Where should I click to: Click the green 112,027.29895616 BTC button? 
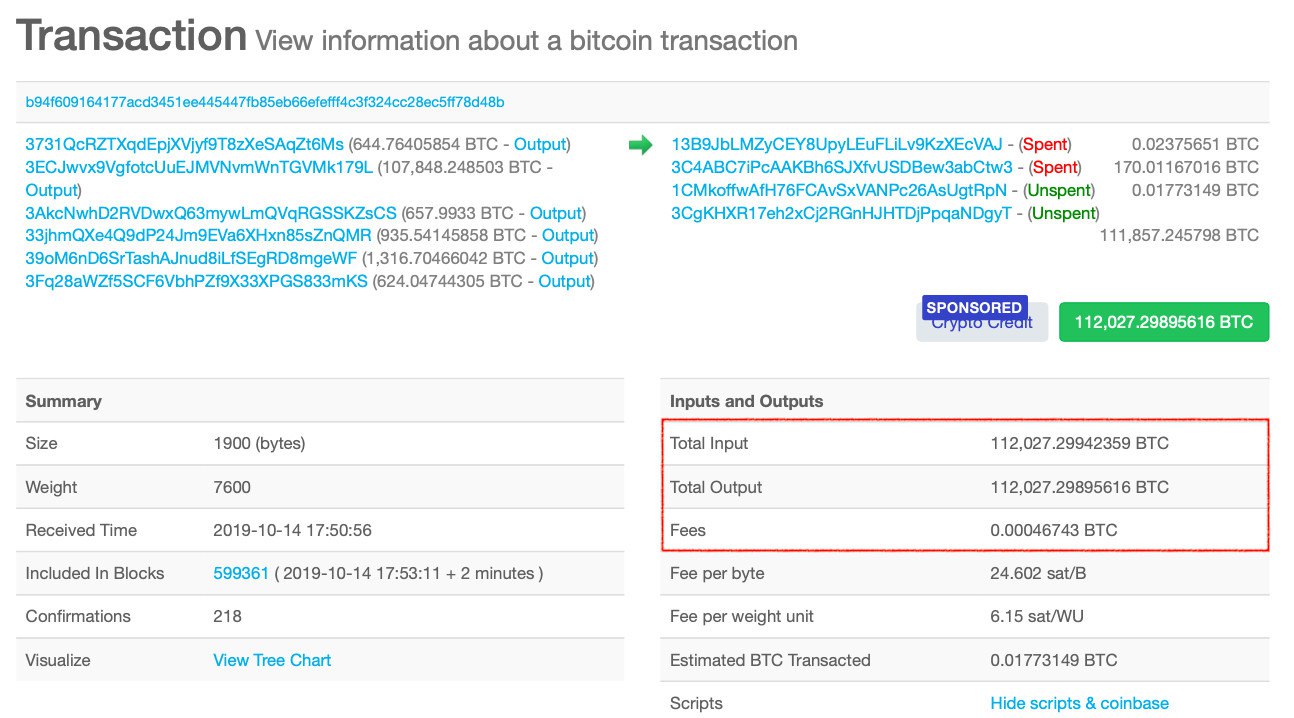click(x=1163, y=322)
